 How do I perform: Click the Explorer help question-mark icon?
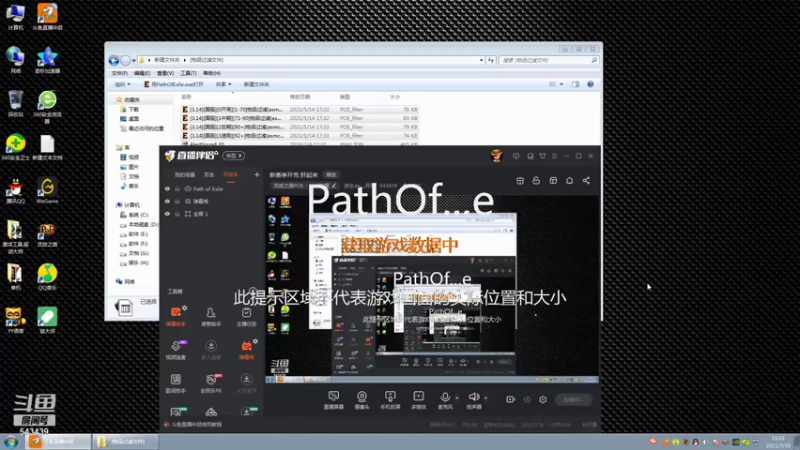pyautogui.click(x=590, y=84)
